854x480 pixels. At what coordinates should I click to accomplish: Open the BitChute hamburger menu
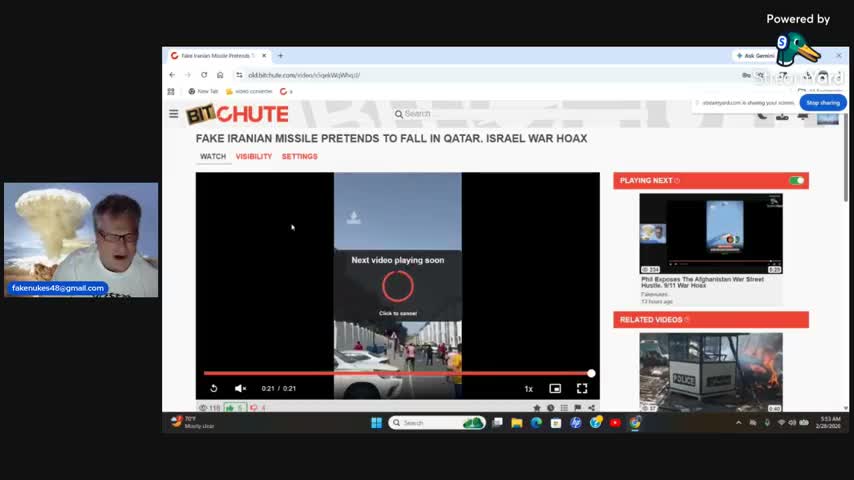pos(173,114)
